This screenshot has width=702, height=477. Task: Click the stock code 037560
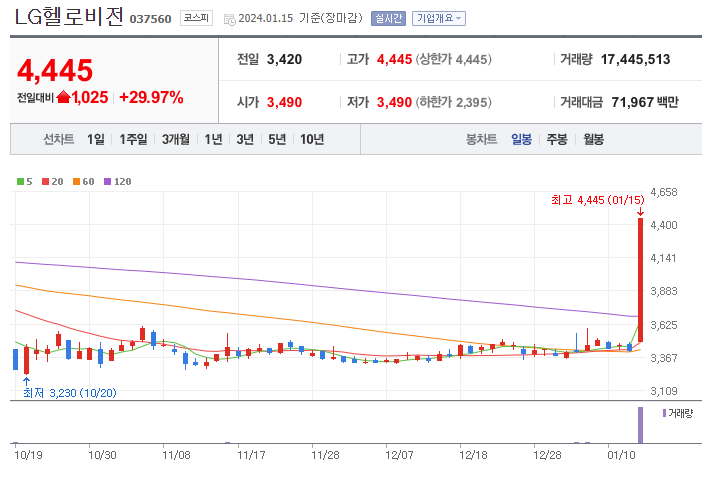tap(150, 19)
